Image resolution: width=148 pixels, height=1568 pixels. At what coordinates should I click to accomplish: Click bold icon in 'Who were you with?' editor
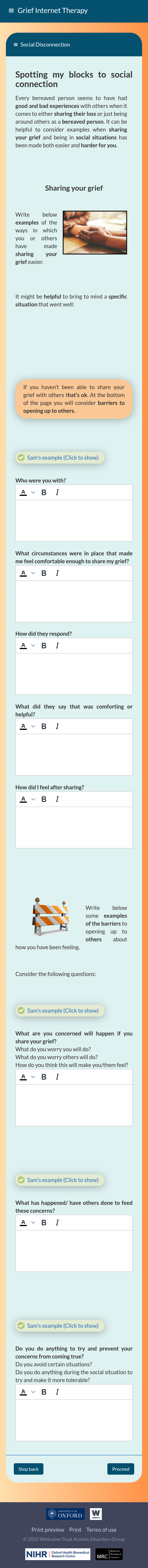click(44, 492)
